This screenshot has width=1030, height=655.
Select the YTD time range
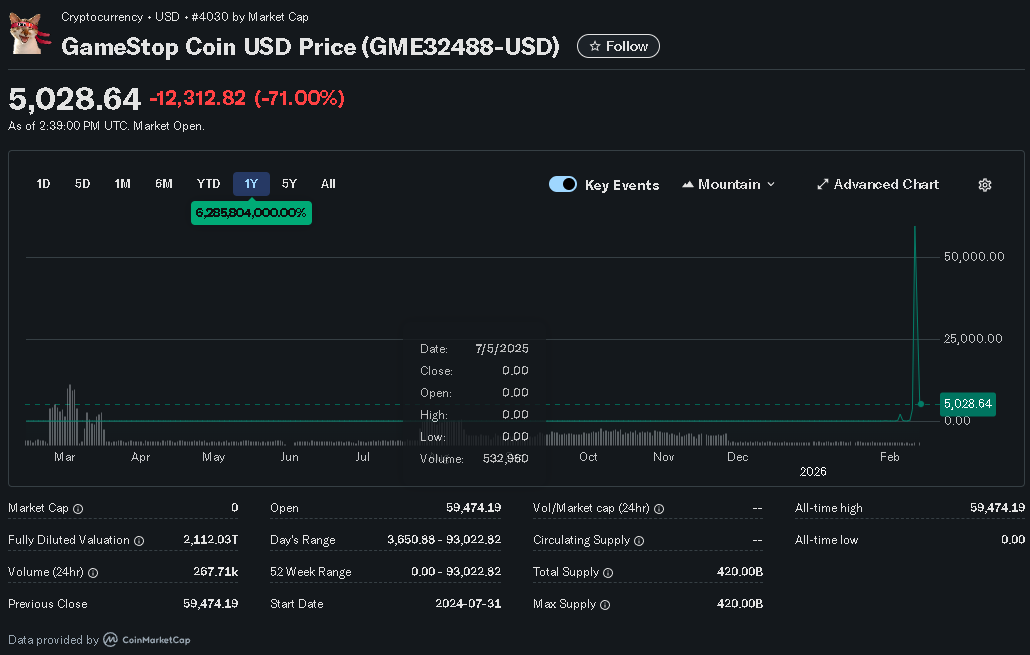pyautogui.click(x=208, y=184)
